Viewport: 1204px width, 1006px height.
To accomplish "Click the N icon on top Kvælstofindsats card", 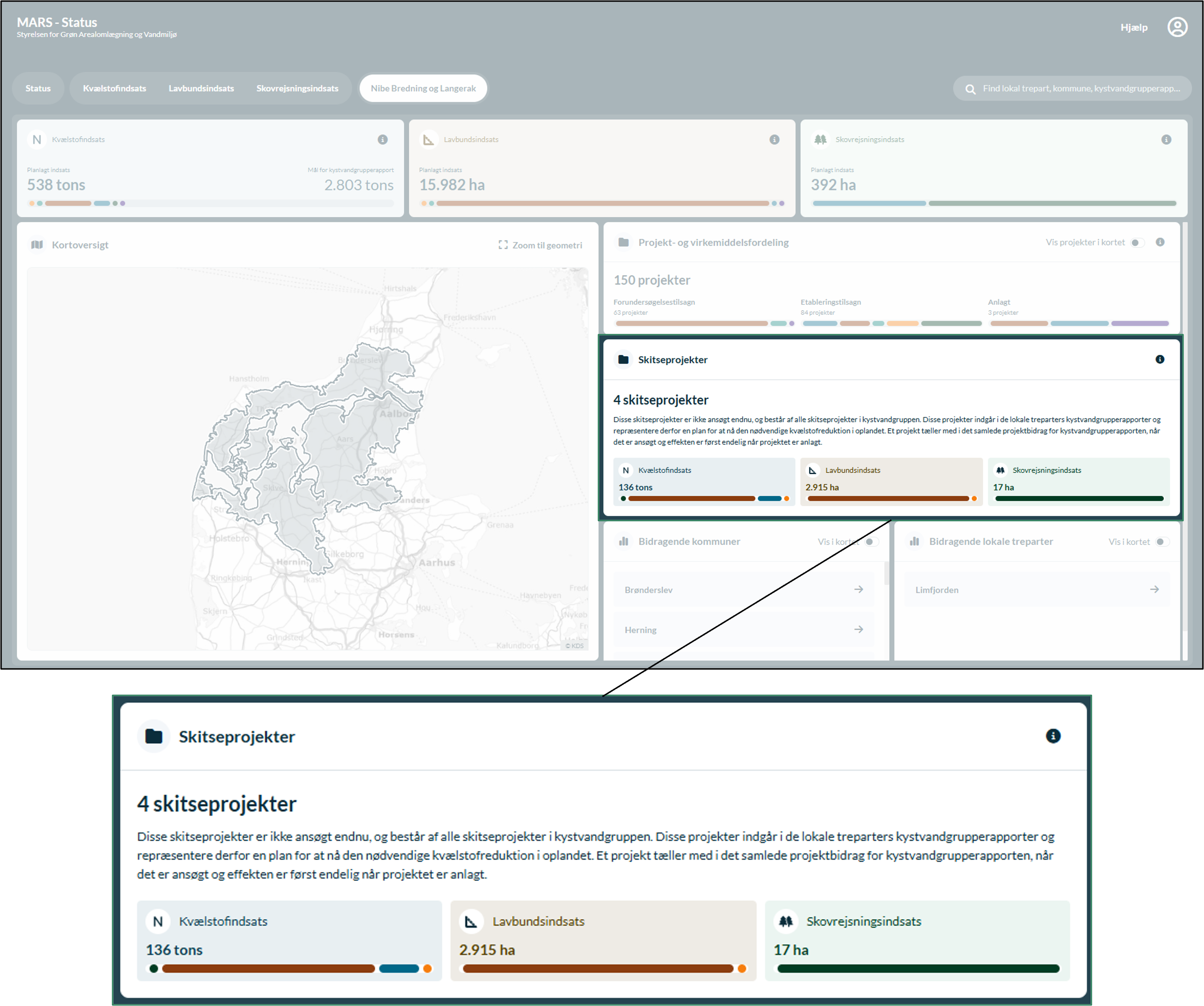I will [x=37, y=139].
